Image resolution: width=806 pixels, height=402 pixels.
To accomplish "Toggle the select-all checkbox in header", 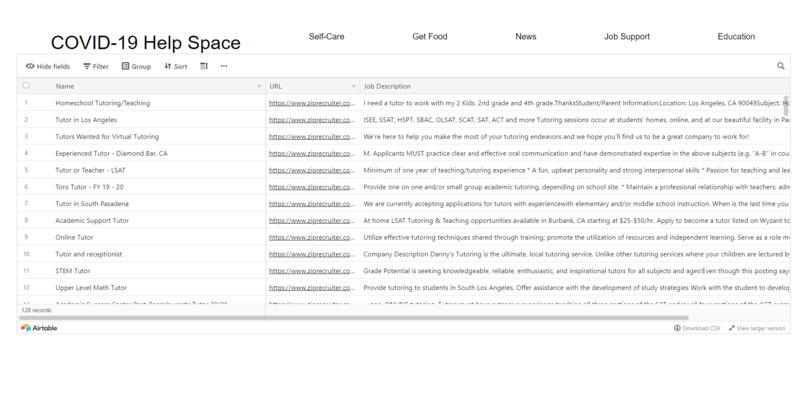I will pyautogui.click(x=26, y=86).
